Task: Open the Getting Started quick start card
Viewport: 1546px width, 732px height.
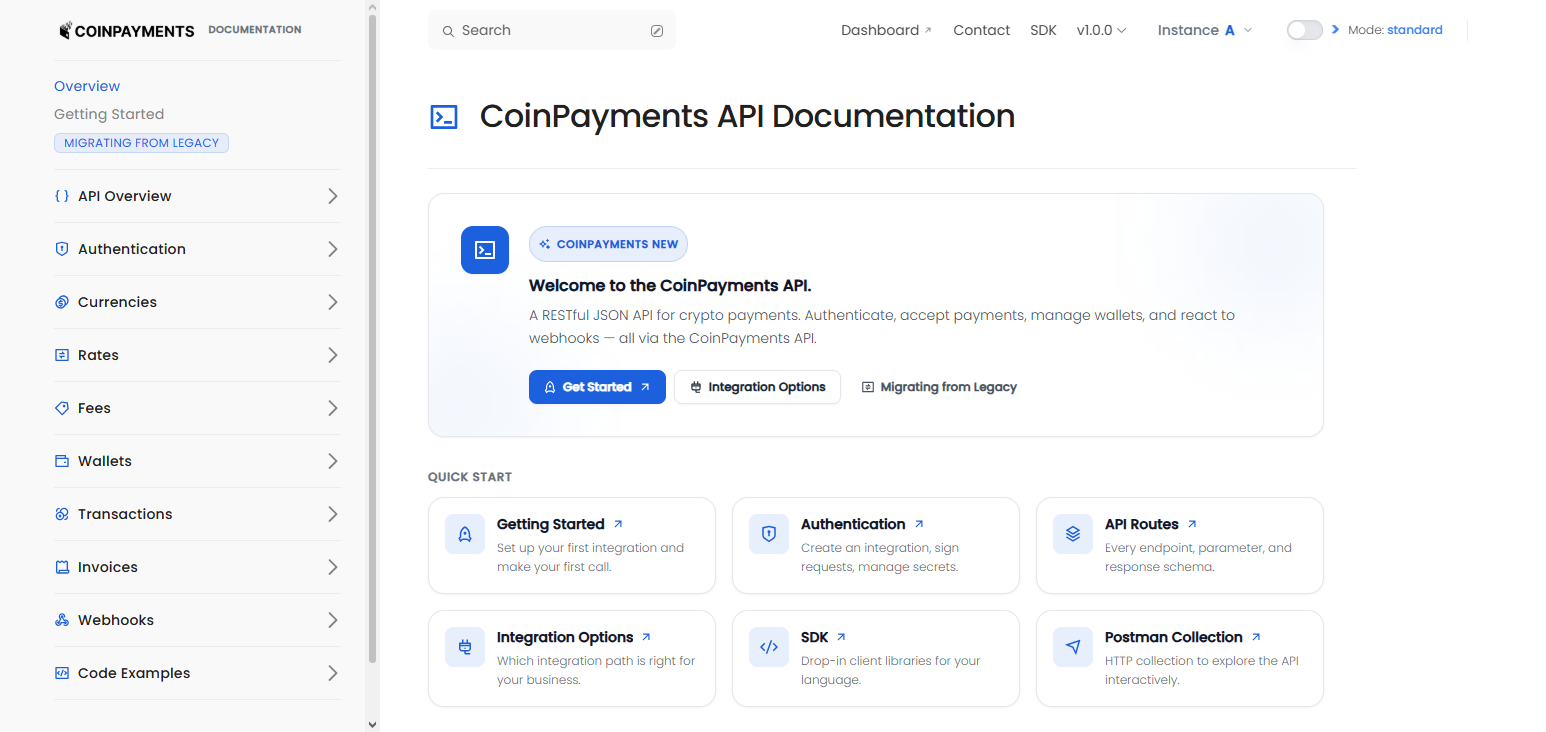Action: pos(572,546)
